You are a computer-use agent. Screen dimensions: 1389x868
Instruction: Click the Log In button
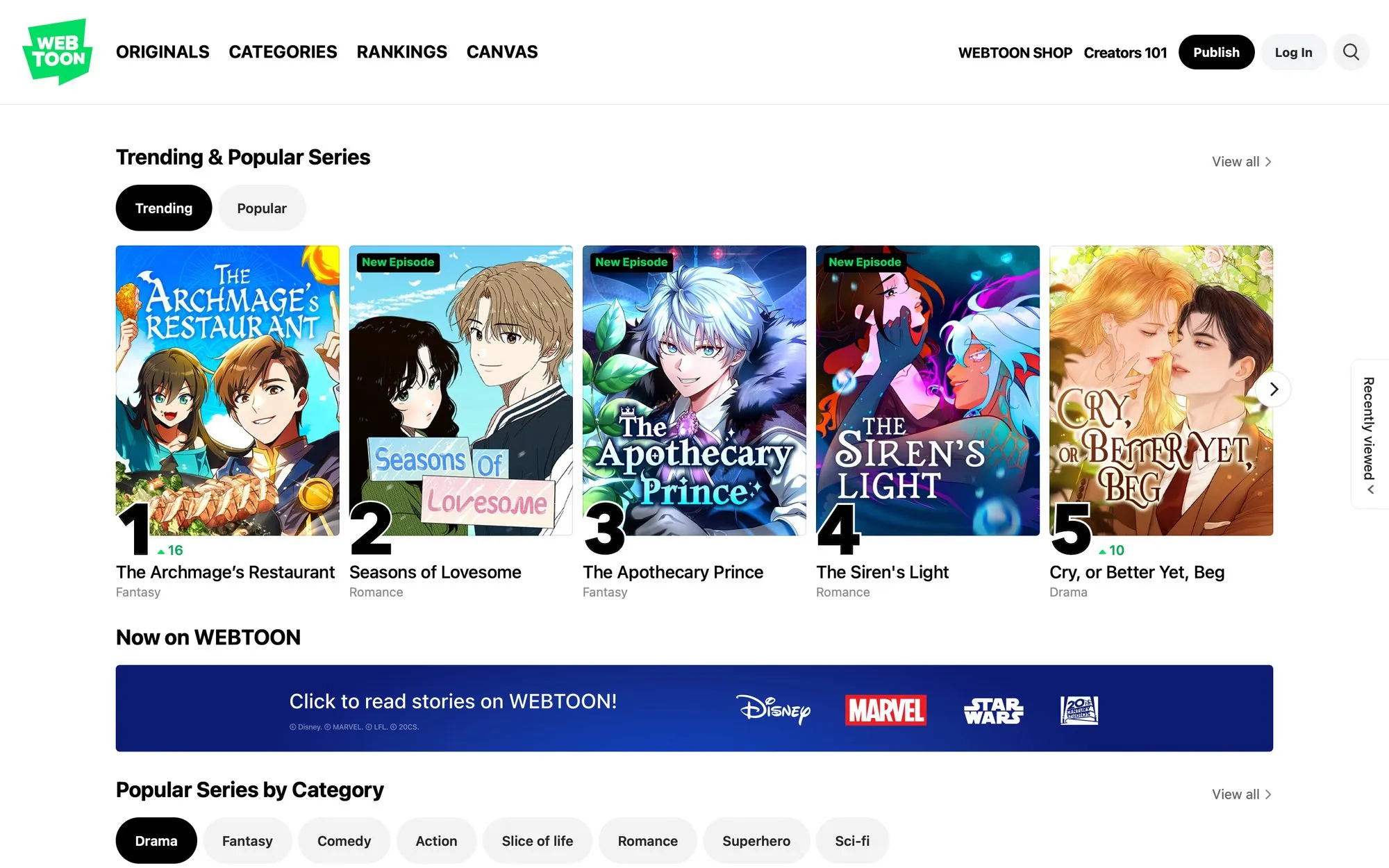pos(1293,51)
